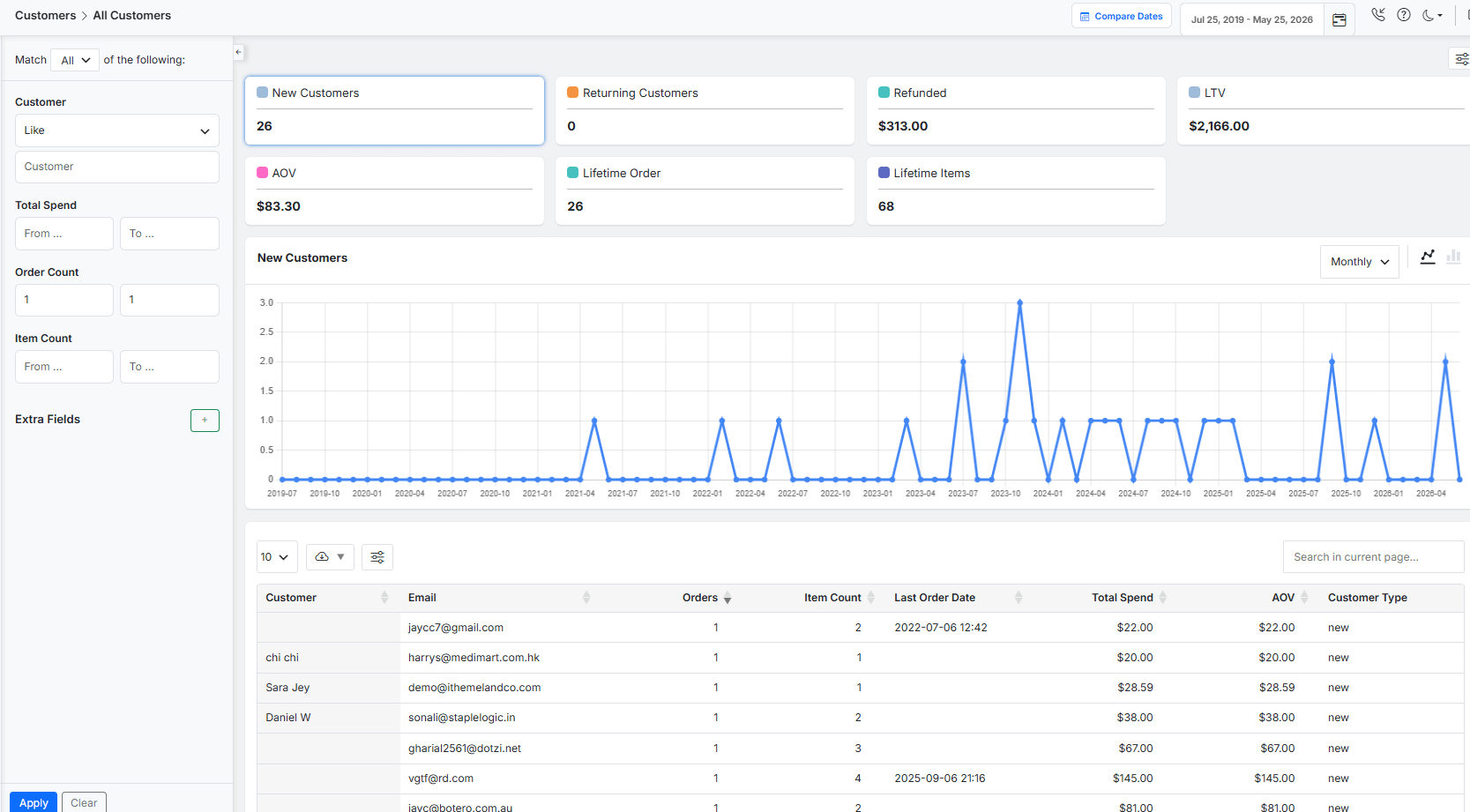Image resolution: width=1470 pixels, height=812 pixels.
Task: Switch chart to line view
Action: (x=1428, y=257)
